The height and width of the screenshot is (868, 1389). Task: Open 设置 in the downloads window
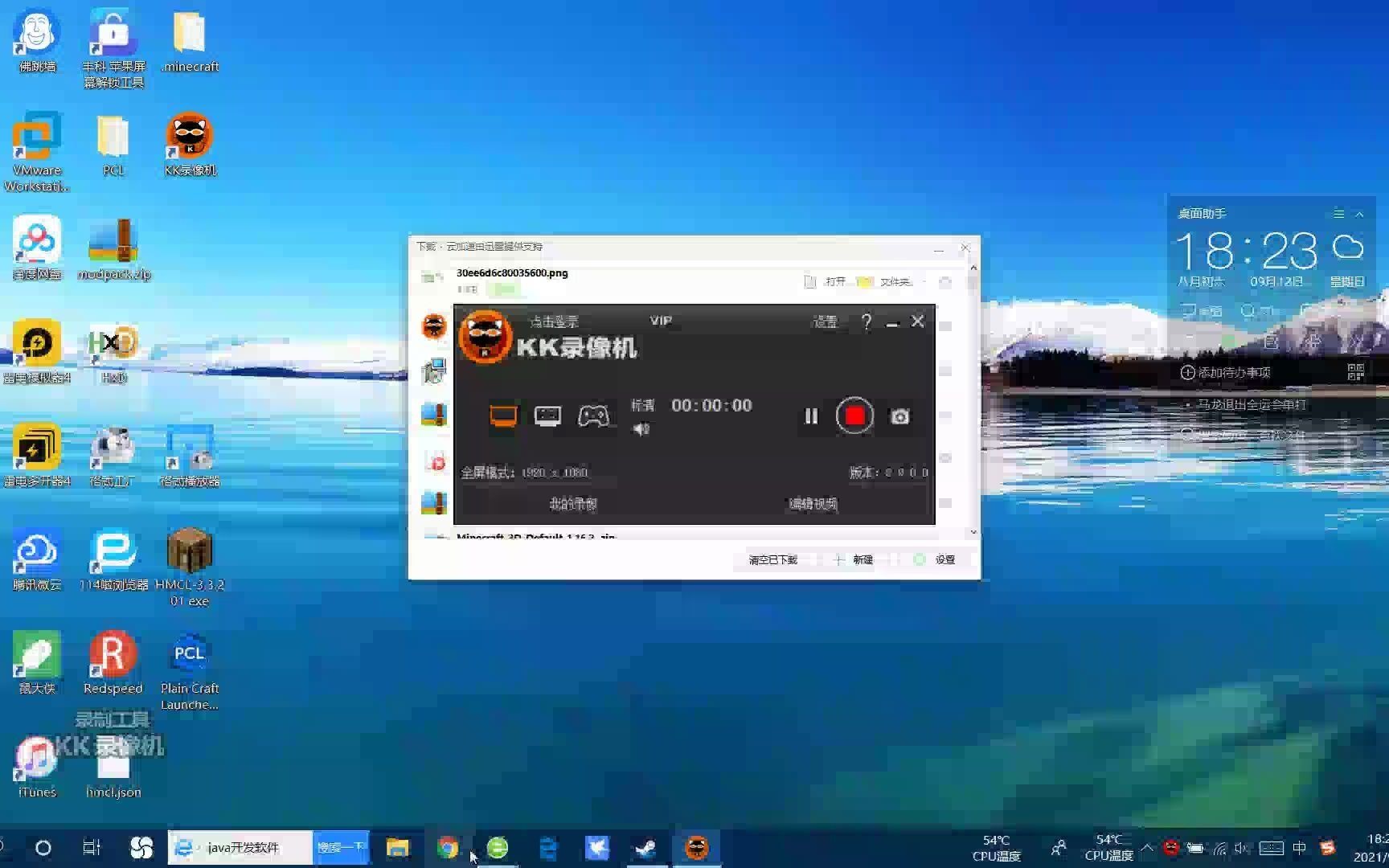point(936,559)
